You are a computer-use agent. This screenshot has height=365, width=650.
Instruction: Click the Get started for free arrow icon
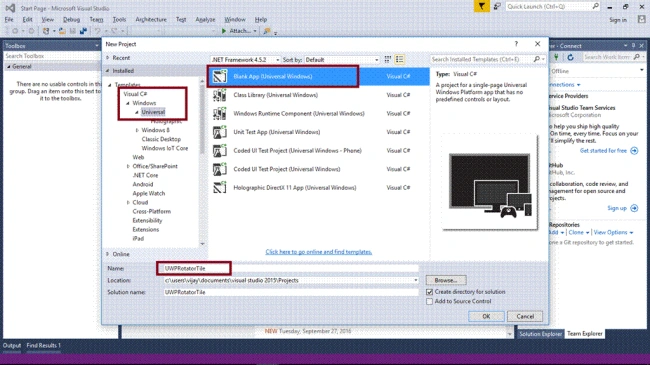(x=634, y=151)
